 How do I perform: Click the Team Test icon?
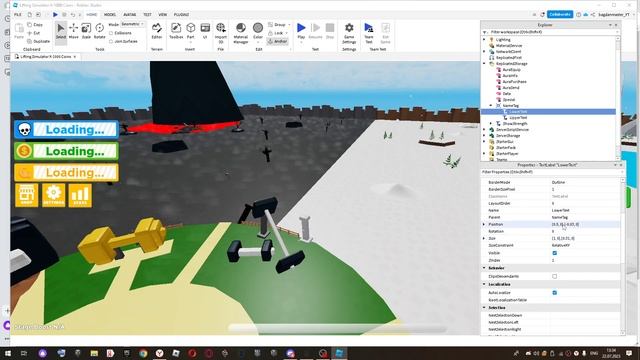point(369,33)
